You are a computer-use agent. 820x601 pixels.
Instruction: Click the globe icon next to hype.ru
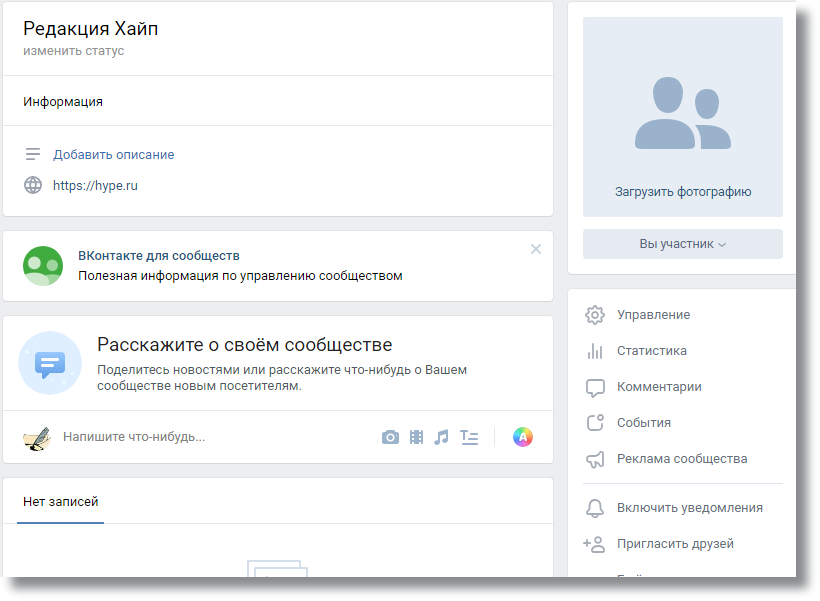point(33,185)
